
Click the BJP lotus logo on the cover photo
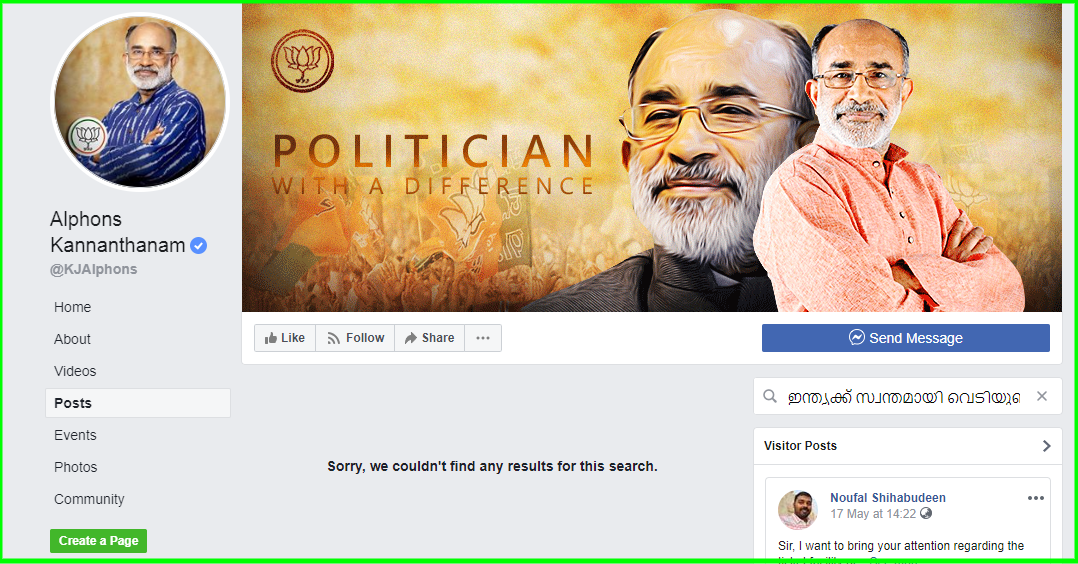[302, 61]
